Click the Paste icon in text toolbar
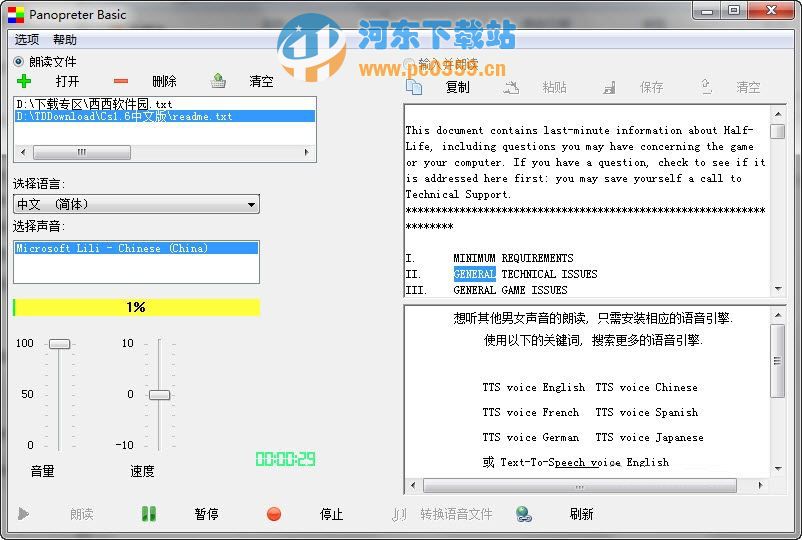802x540 pixels. click(510, 87)
